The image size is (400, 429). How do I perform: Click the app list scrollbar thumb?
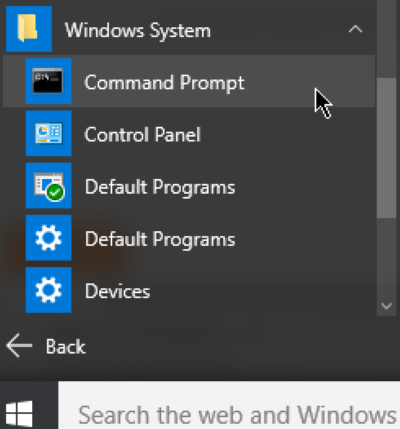pyautogui.click(x=386, y=148)
